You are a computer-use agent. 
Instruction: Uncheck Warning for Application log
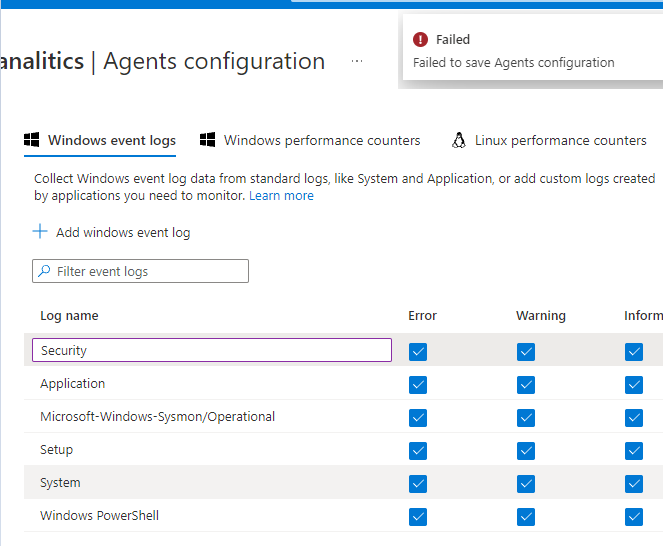pyautogui.click(x=526, y=385)
